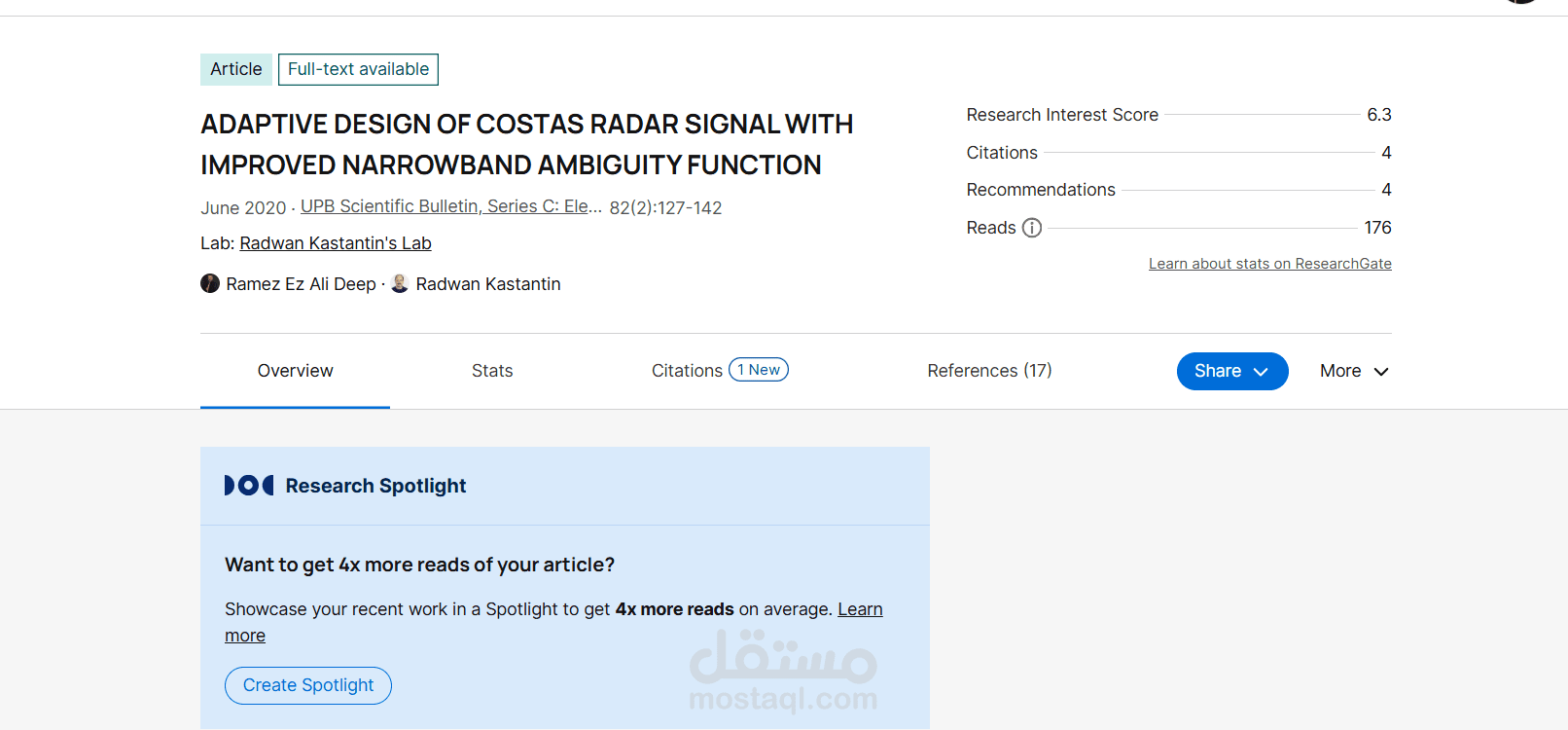Click the Full-text available badge
1568x730 pixels.
coord(358,69)
